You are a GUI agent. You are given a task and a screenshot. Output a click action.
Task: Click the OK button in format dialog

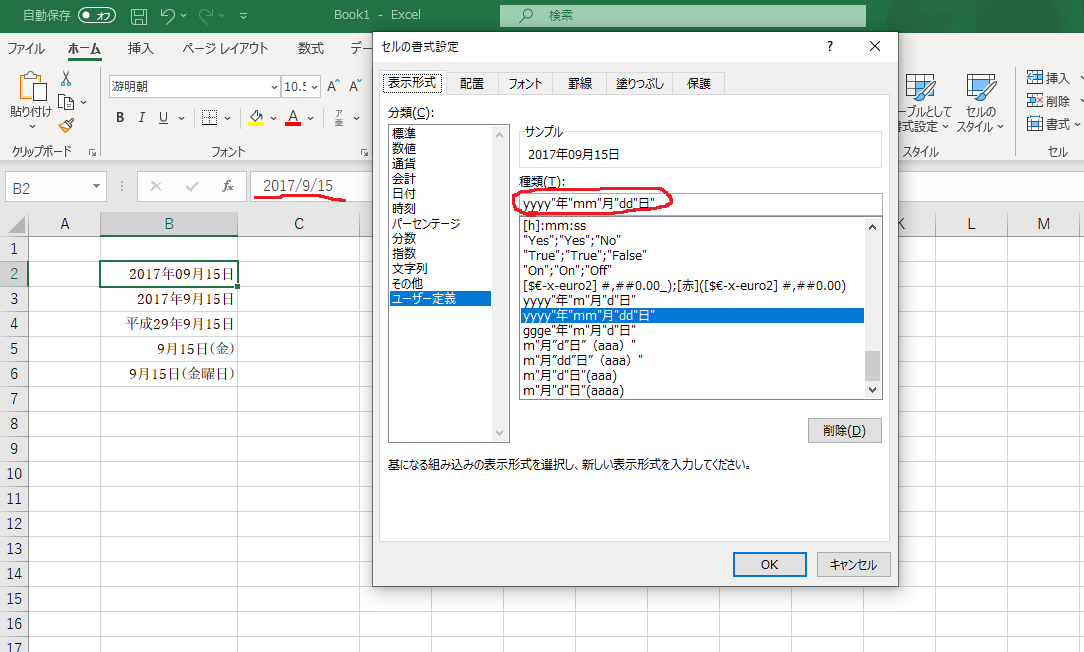point(769,564)
